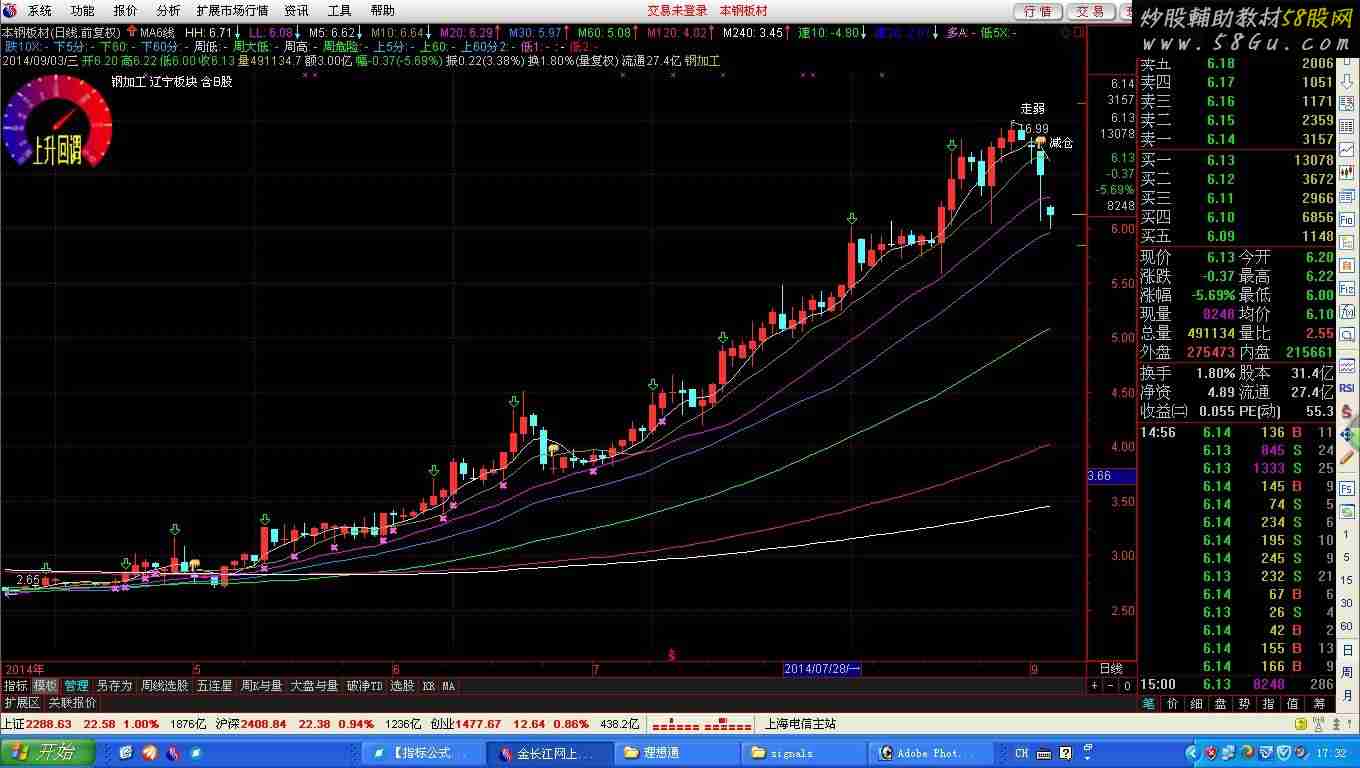This screenshot has width=1360, height=768.
Task: Select the 周K与量 tab
Action: [262, 686]
